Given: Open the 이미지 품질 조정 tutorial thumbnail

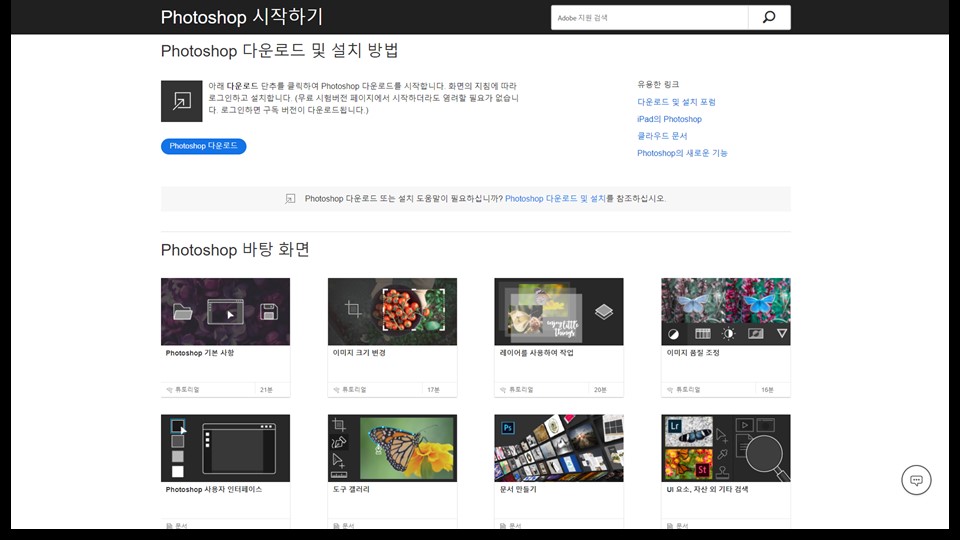Looking at the screenshot, I should pyautogui.click(x=726, y=312).
